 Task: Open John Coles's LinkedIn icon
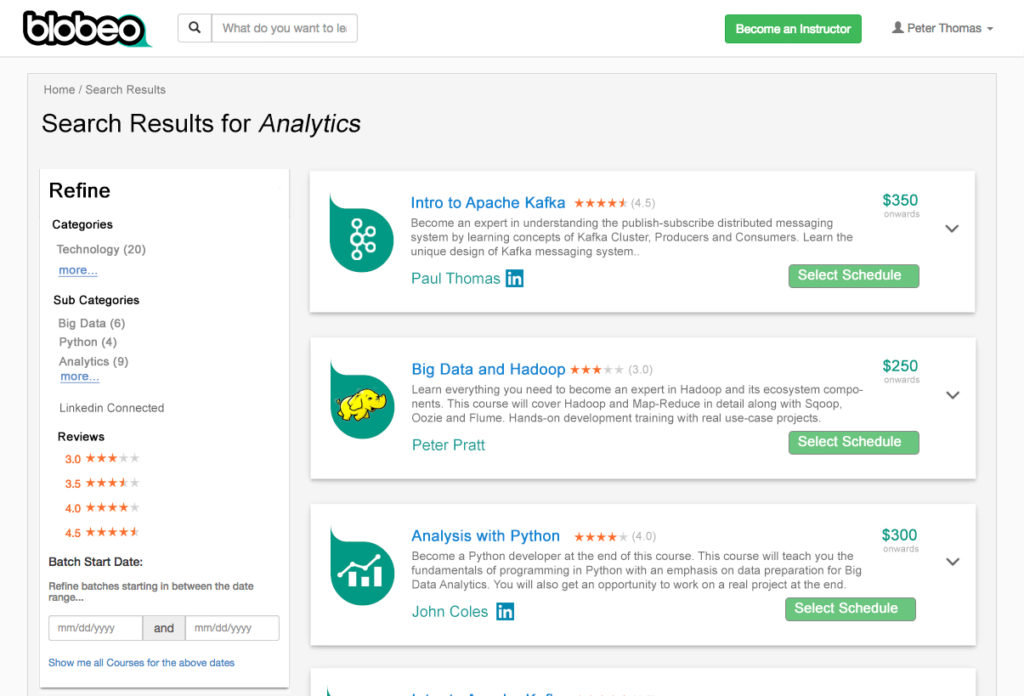click(x=505, y=611)
